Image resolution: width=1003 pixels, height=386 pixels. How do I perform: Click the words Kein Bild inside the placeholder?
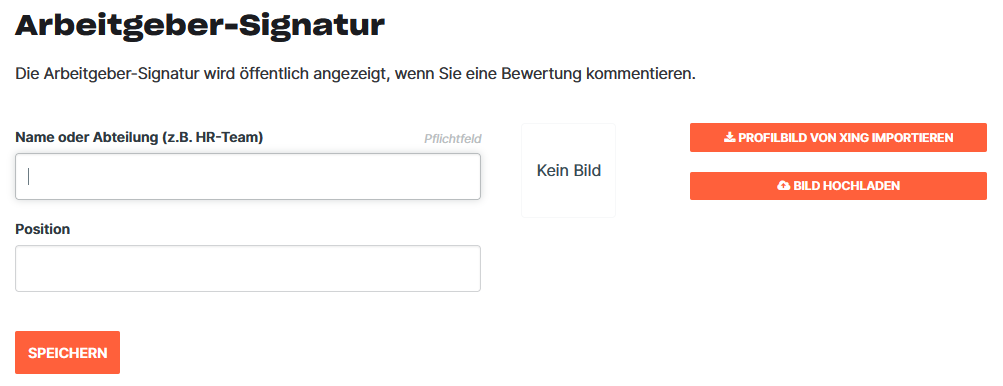coord(569,171)
